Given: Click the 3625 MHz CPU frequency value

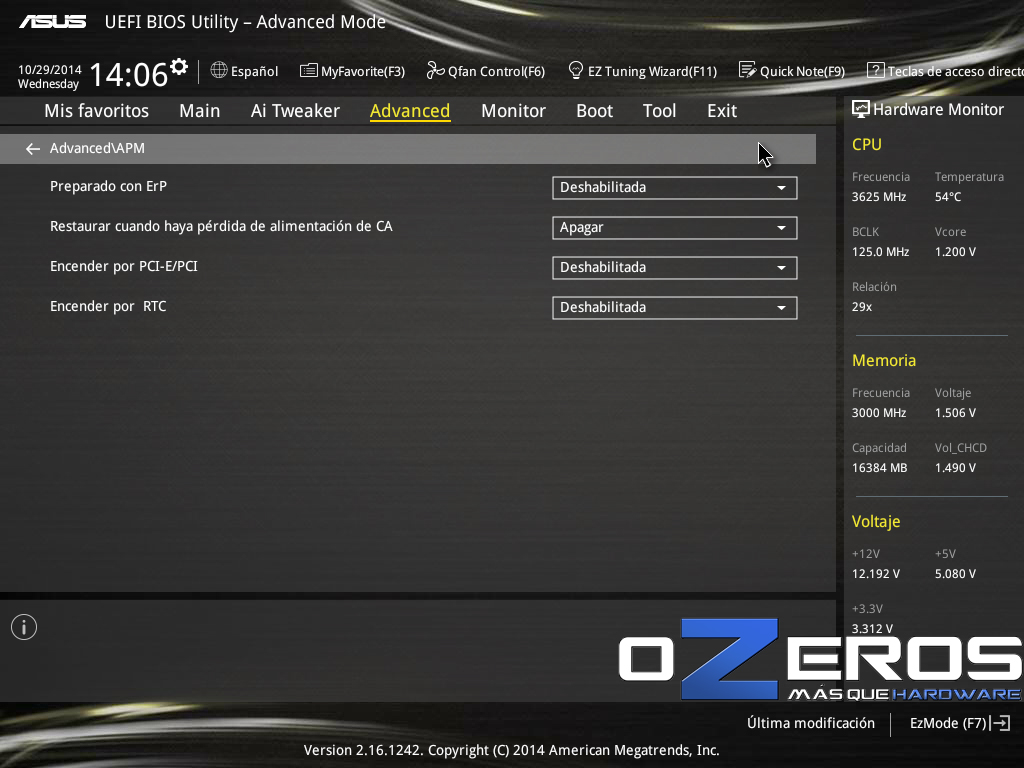Looking at the screenshot, I should [x=879, y=197].
